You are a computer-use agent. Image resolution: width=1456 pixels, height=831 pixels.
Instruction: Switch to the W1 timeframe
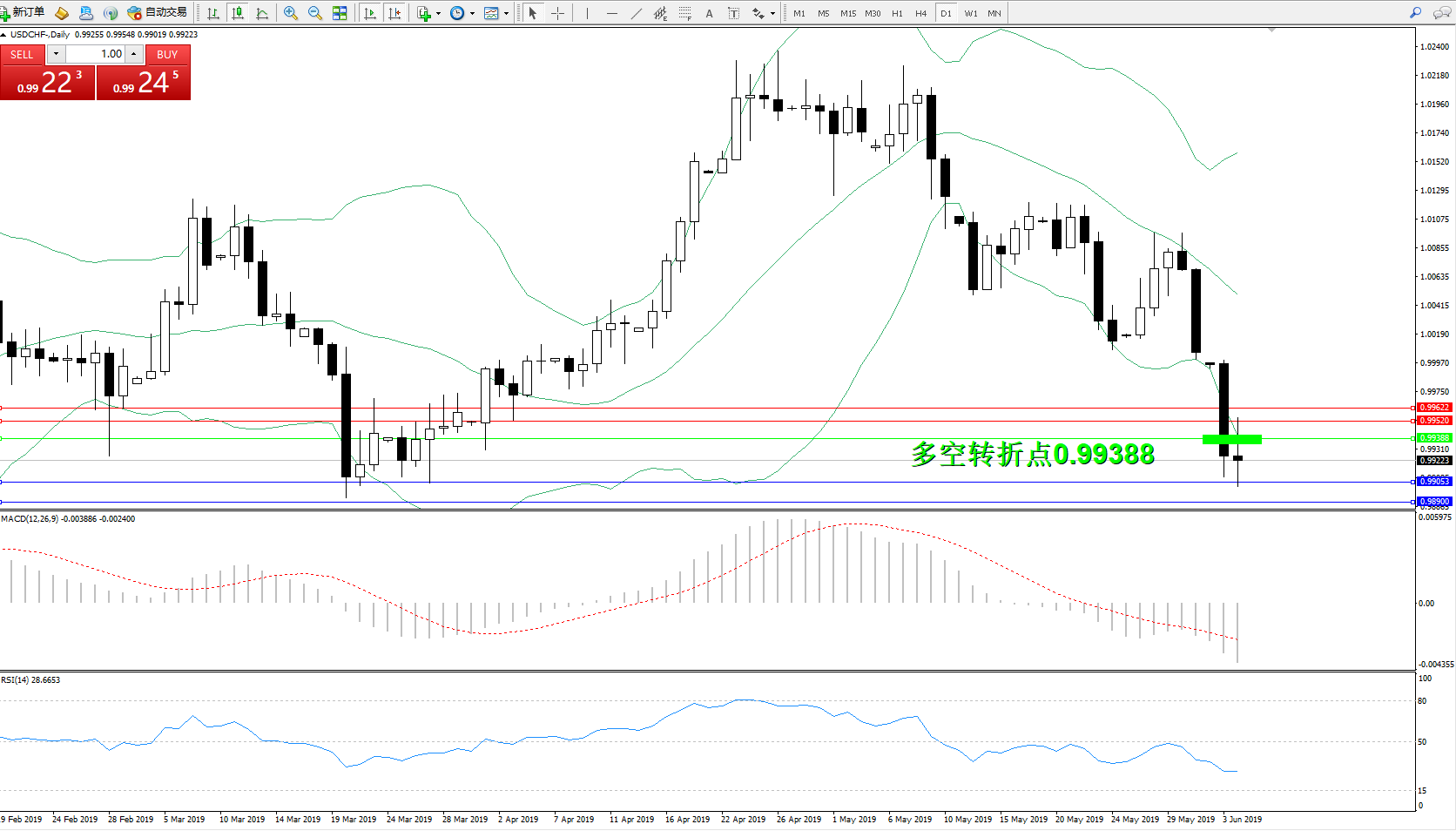pyautogui.click(x=970, y=13)
